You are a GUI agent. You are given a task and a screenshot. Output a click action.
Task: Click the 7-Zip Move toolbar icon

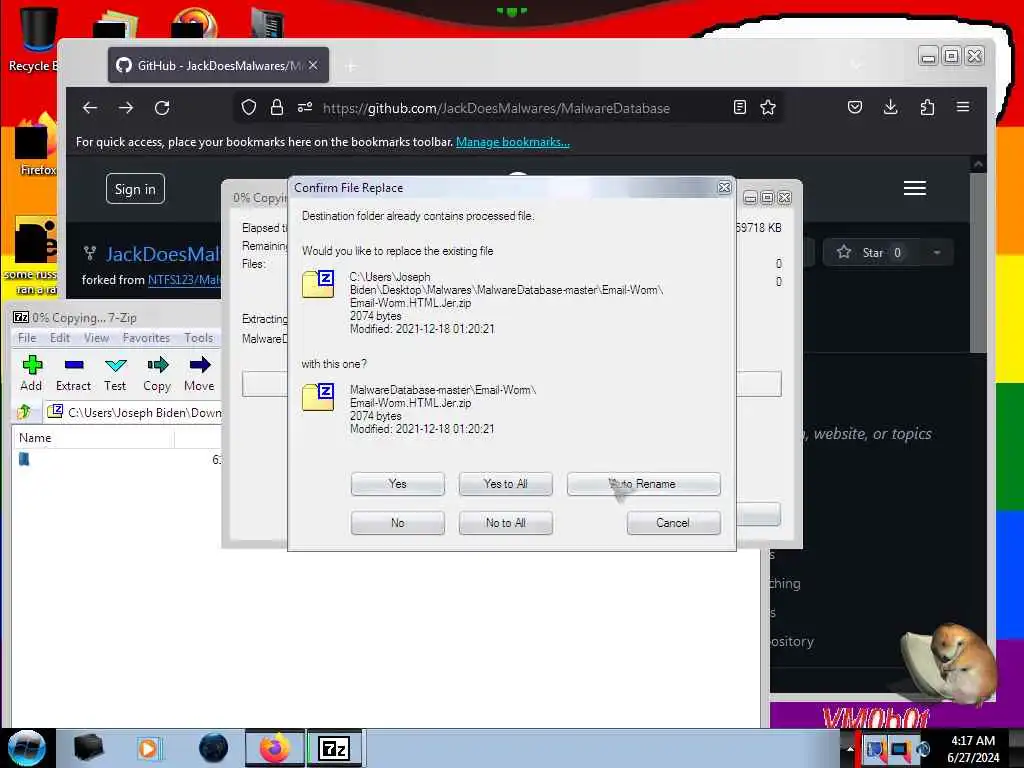pos(199,374)
